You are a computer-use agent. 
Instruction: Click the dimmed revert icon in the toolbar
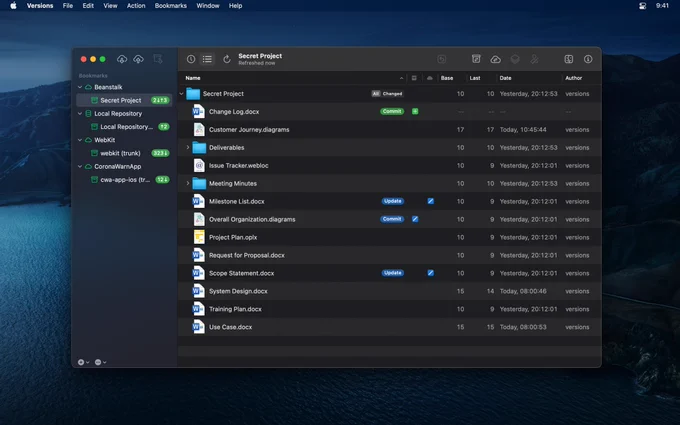441,59
